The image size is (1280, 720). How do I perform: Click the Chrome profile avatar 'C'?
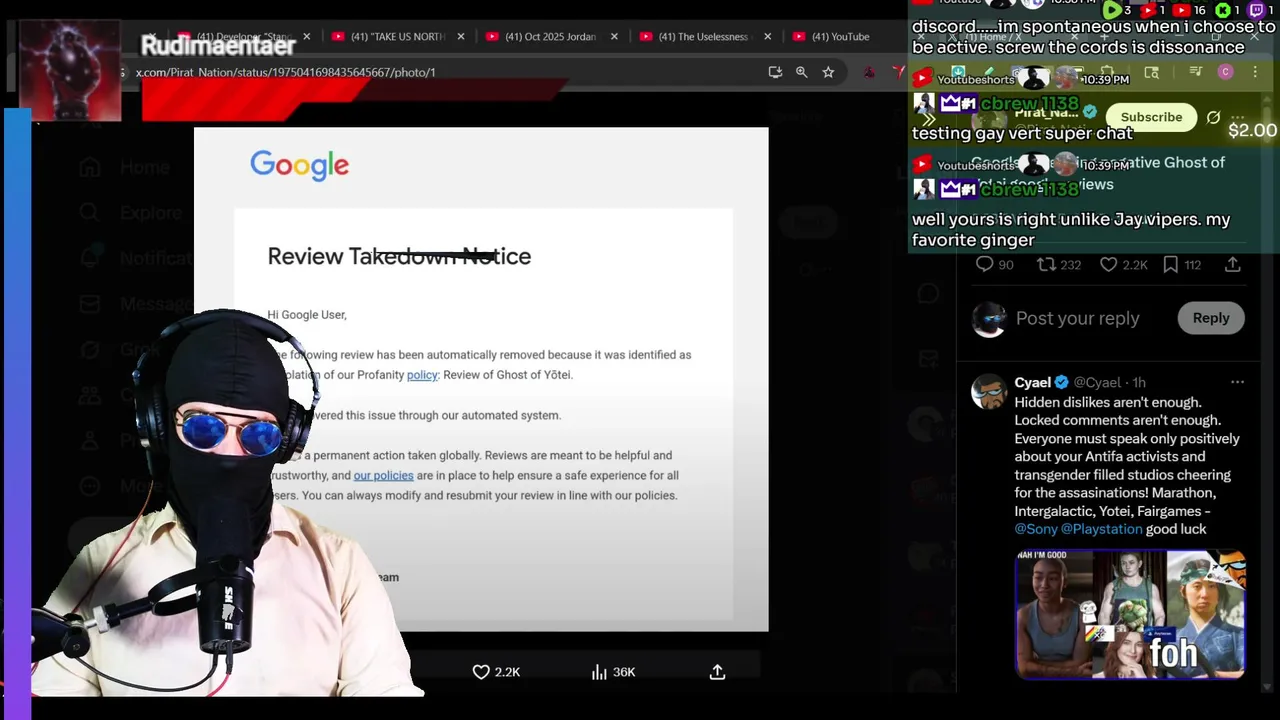[1225, 72]
